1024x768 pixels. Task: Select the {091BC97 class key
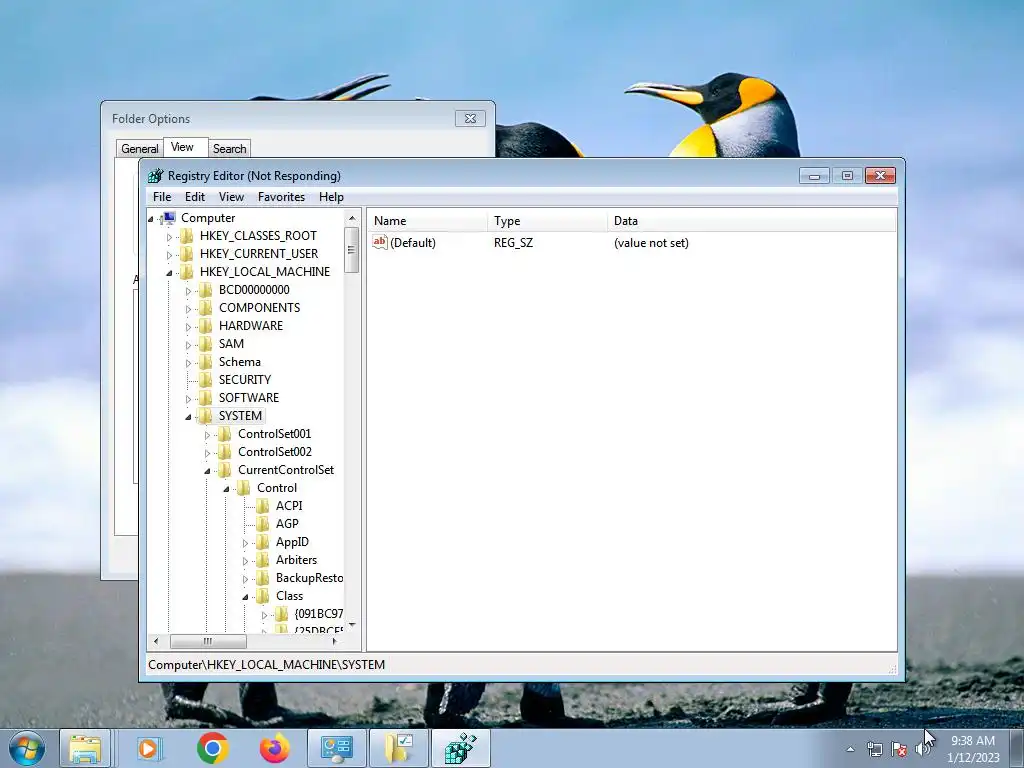319,614
